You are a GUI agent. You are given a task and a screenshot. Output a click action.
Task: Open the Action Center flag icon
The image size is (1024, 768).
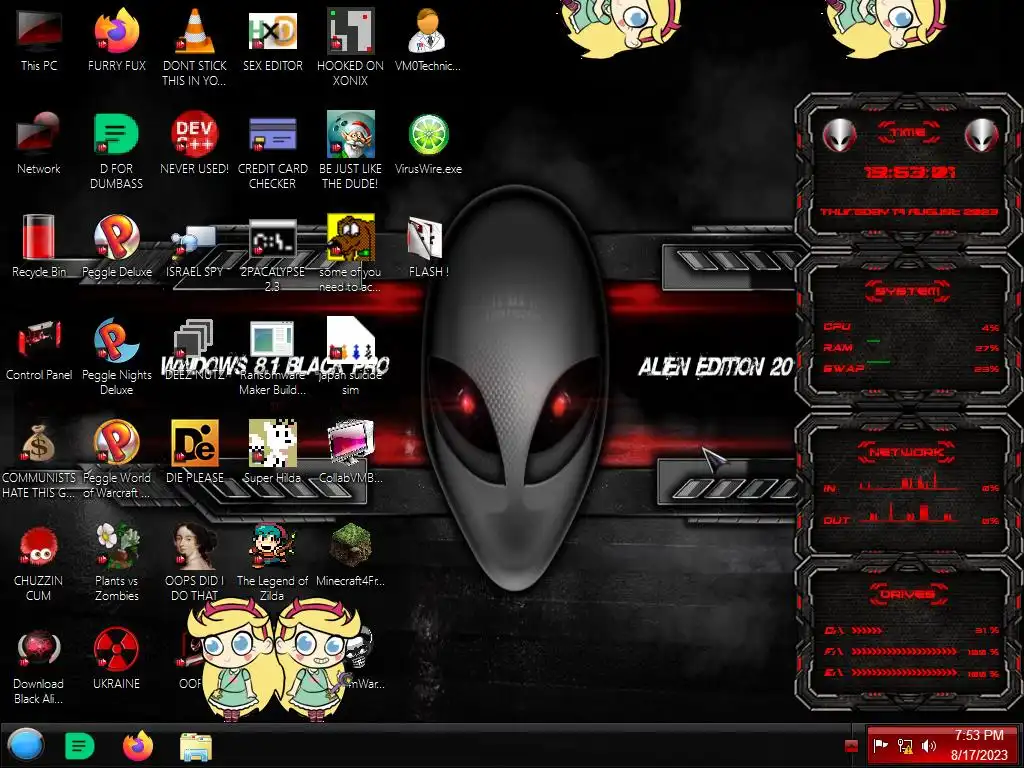[x=881, y=746]
